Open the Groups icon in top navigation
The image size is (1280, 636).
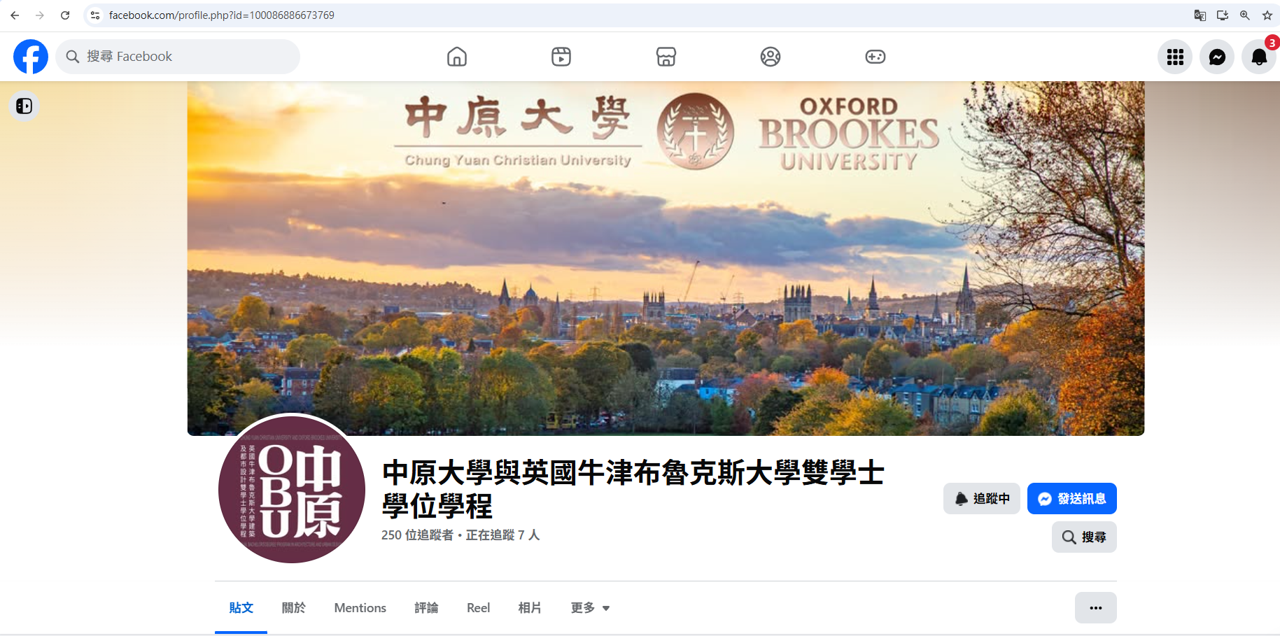(770, 57)
